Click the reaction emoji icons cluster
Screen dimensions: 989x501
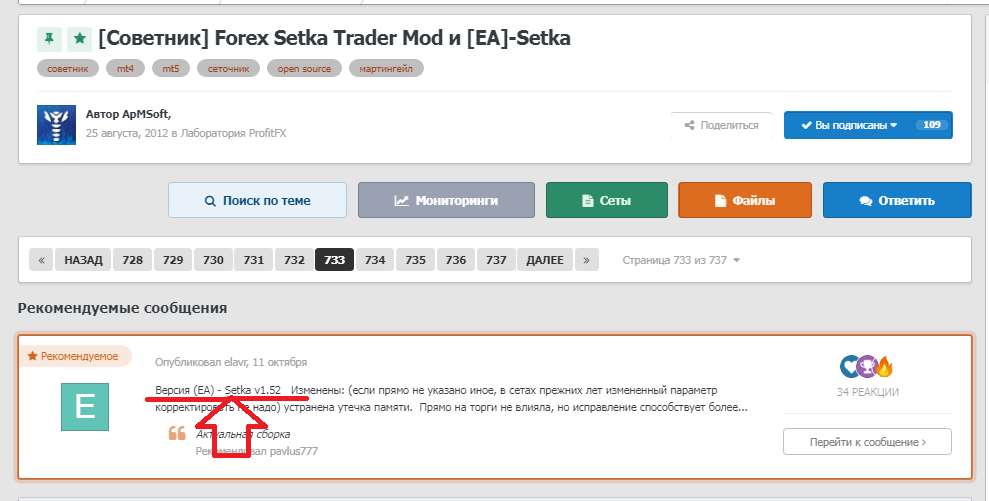click(x=867, y=366)
